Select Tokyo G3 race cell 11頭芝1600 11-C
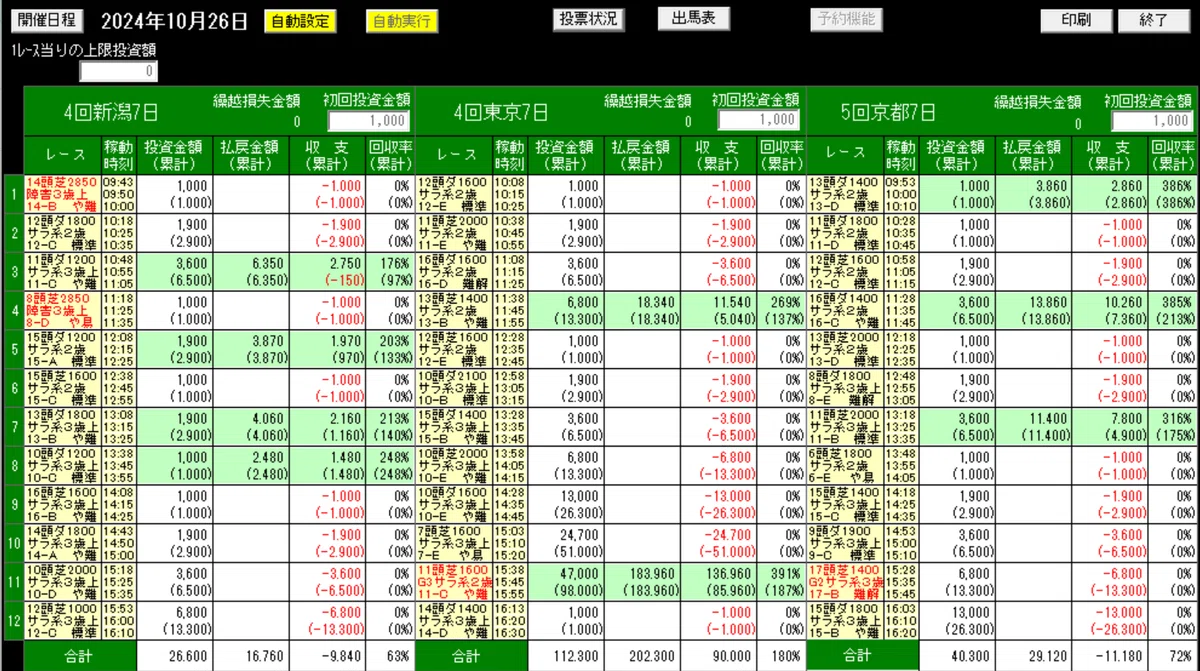 coord(453,581)
